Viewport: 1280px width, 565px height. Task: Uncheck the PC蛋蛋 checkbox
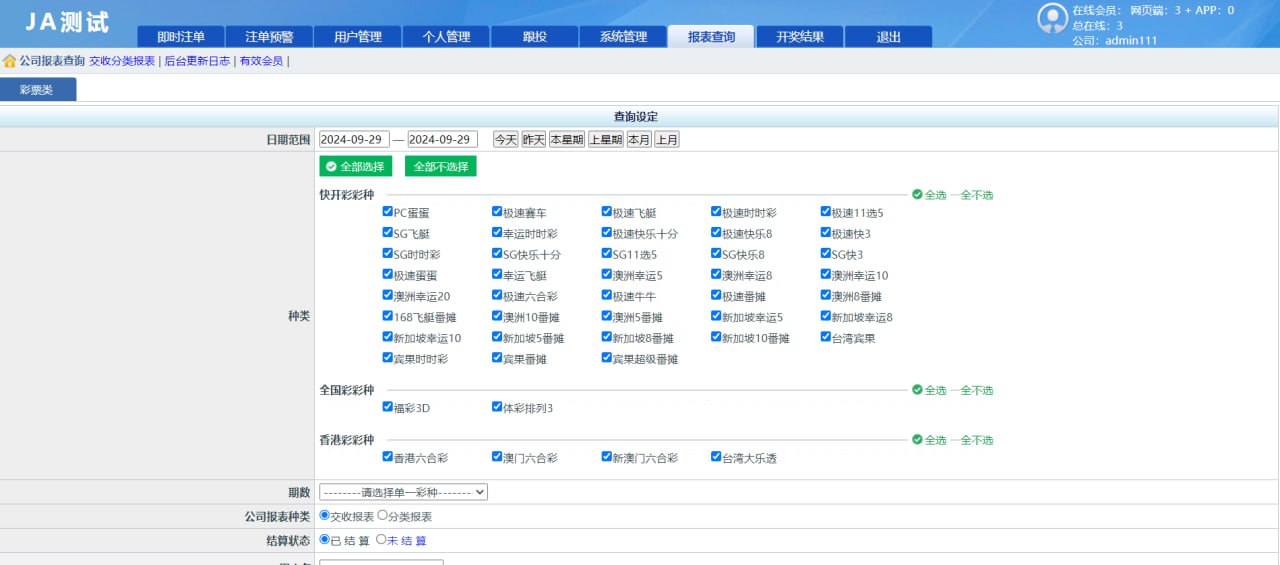tap(387, 212)
